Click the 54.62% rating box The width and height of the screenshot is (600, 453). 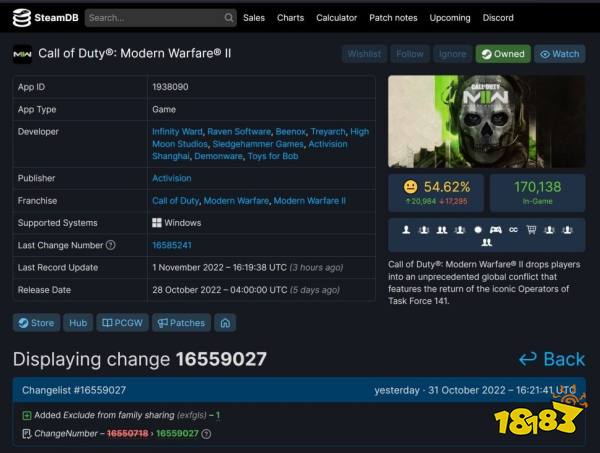[x=436, y=193]
